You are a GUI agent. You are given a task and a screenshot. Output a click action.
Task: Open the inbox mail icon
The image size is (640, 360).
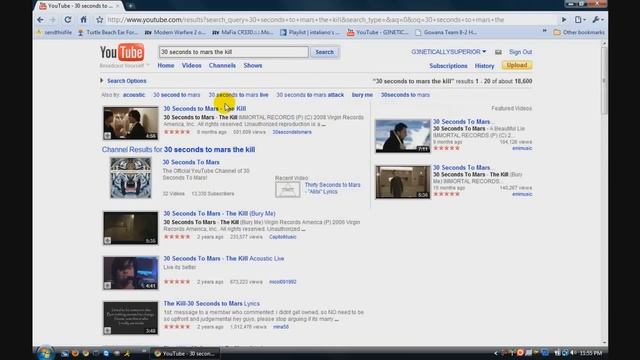tap(498, 52)
